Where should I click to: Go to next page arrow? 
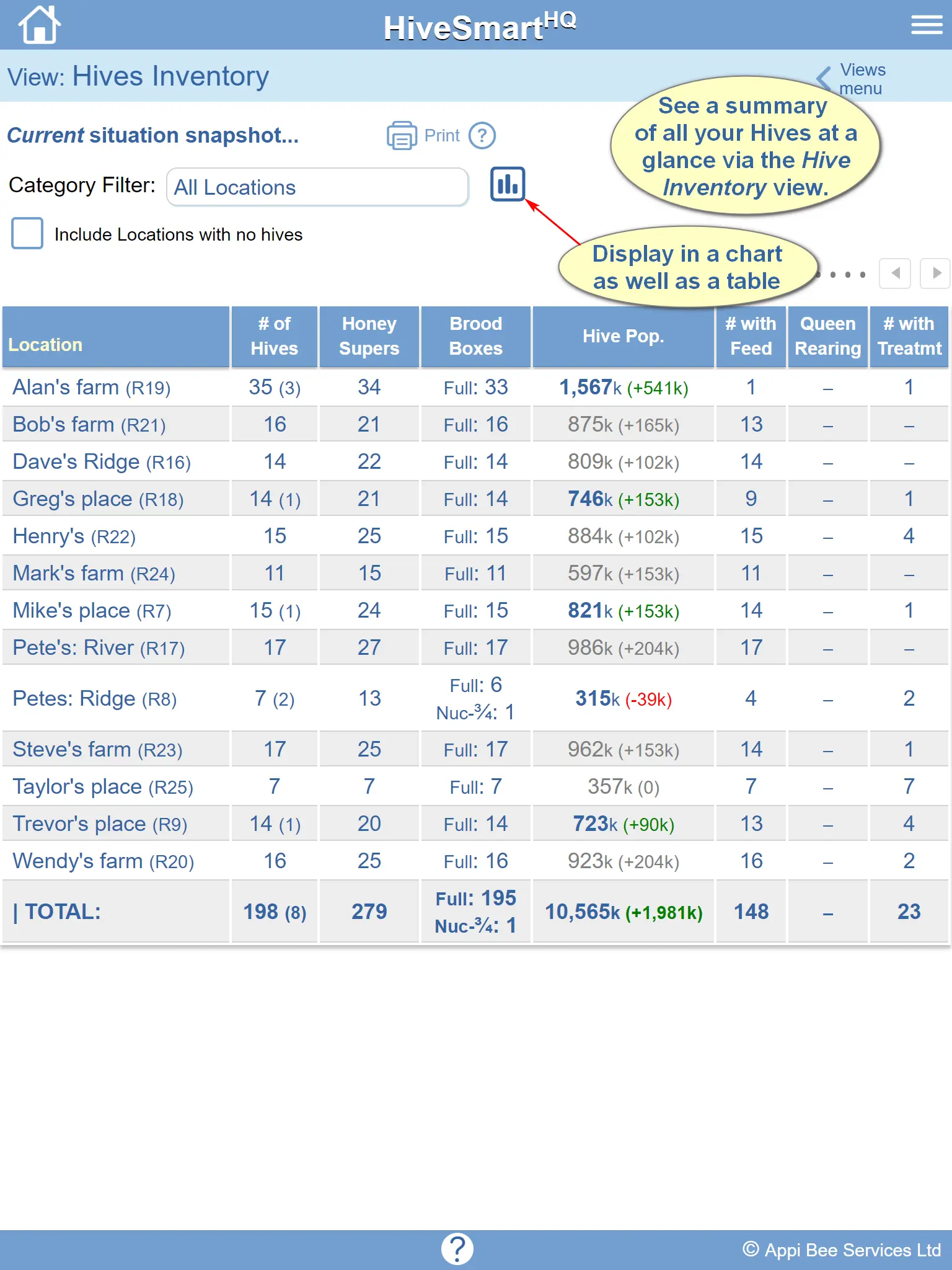[936, 273]
